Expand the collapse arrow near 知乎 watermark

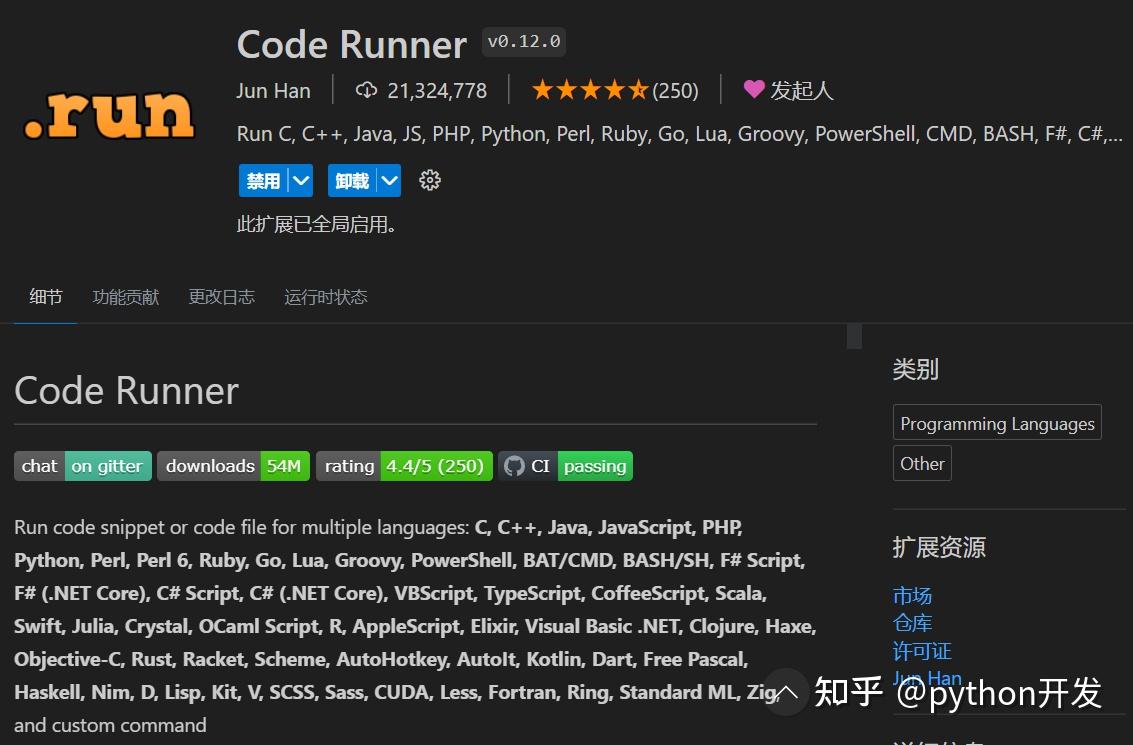[786, 691]
